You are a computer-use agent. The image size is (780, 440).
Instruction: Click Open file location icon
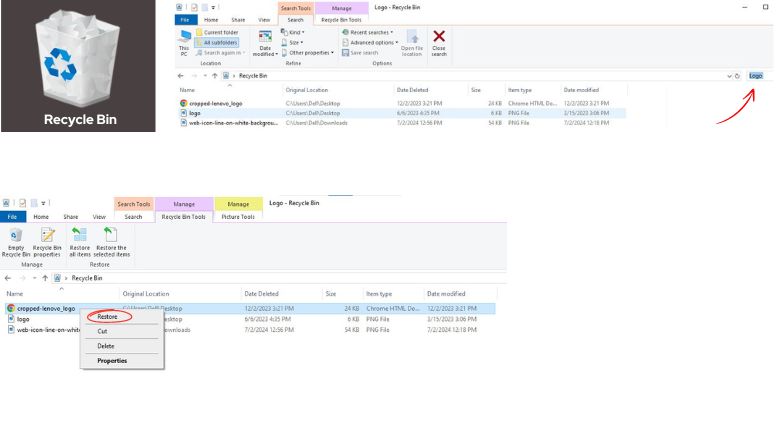(412, 37)
